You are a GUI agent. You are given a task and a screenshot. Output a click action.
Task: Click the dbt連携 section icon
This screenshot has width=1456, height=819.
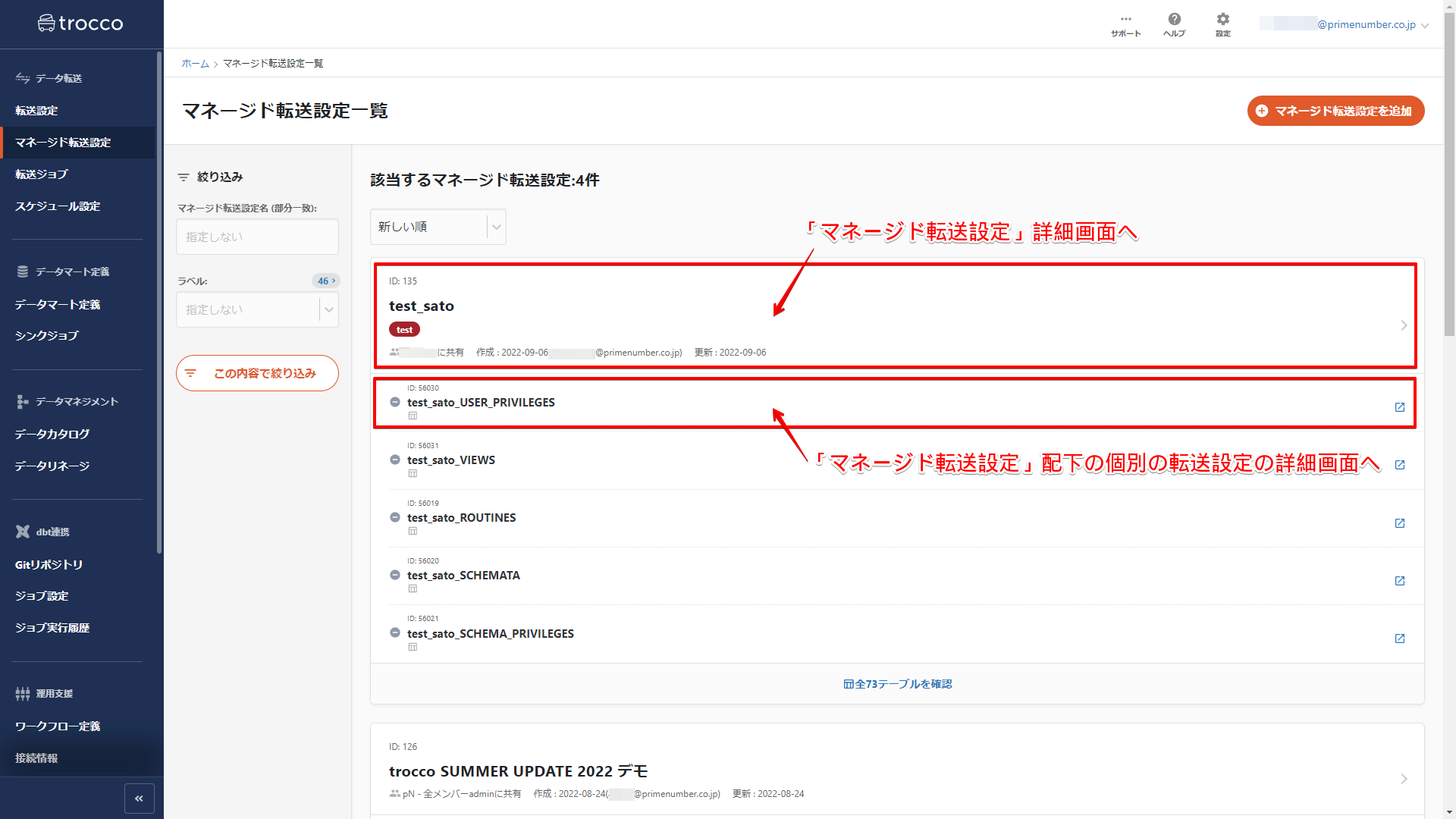pos(23,532)
